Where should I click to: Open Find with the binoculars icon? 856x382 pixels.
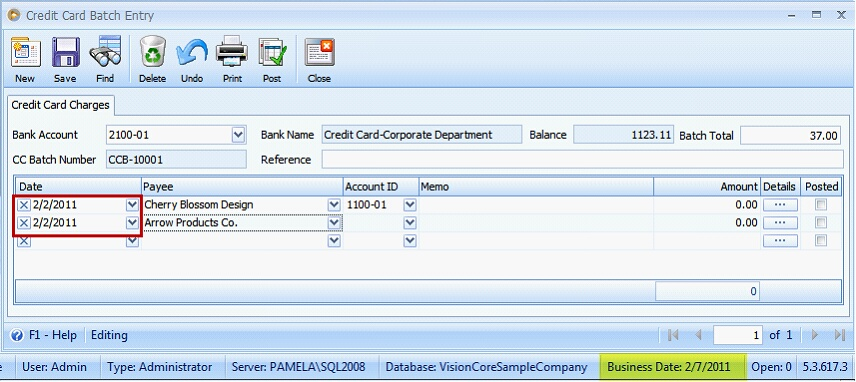click(x=105, y=52)
